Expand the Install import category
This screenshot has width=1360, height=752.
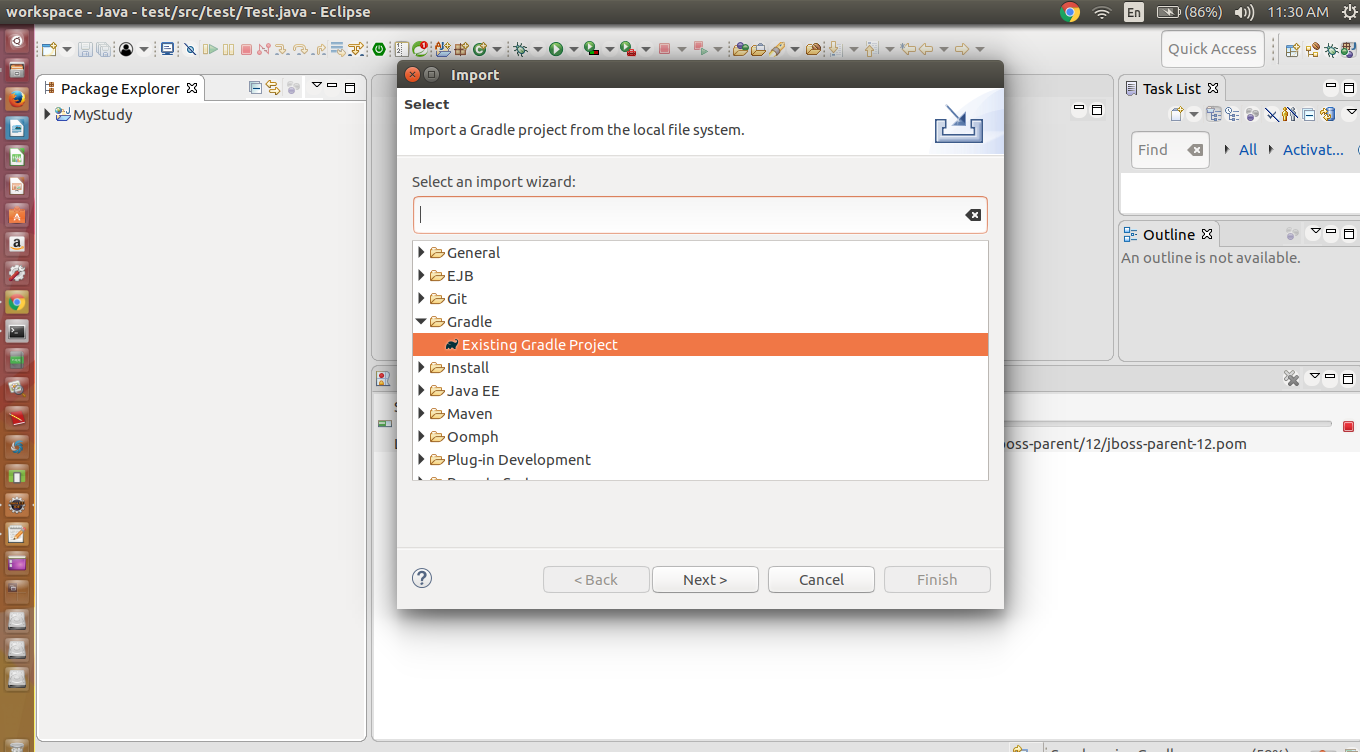421,367
